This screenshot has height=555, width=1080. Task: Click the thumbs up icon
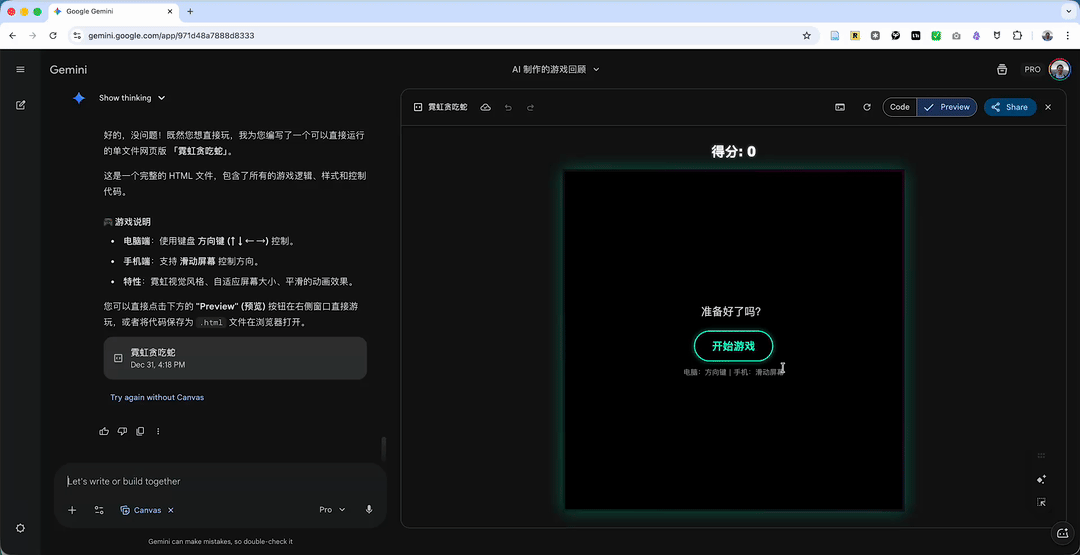(x=104, y=431)
